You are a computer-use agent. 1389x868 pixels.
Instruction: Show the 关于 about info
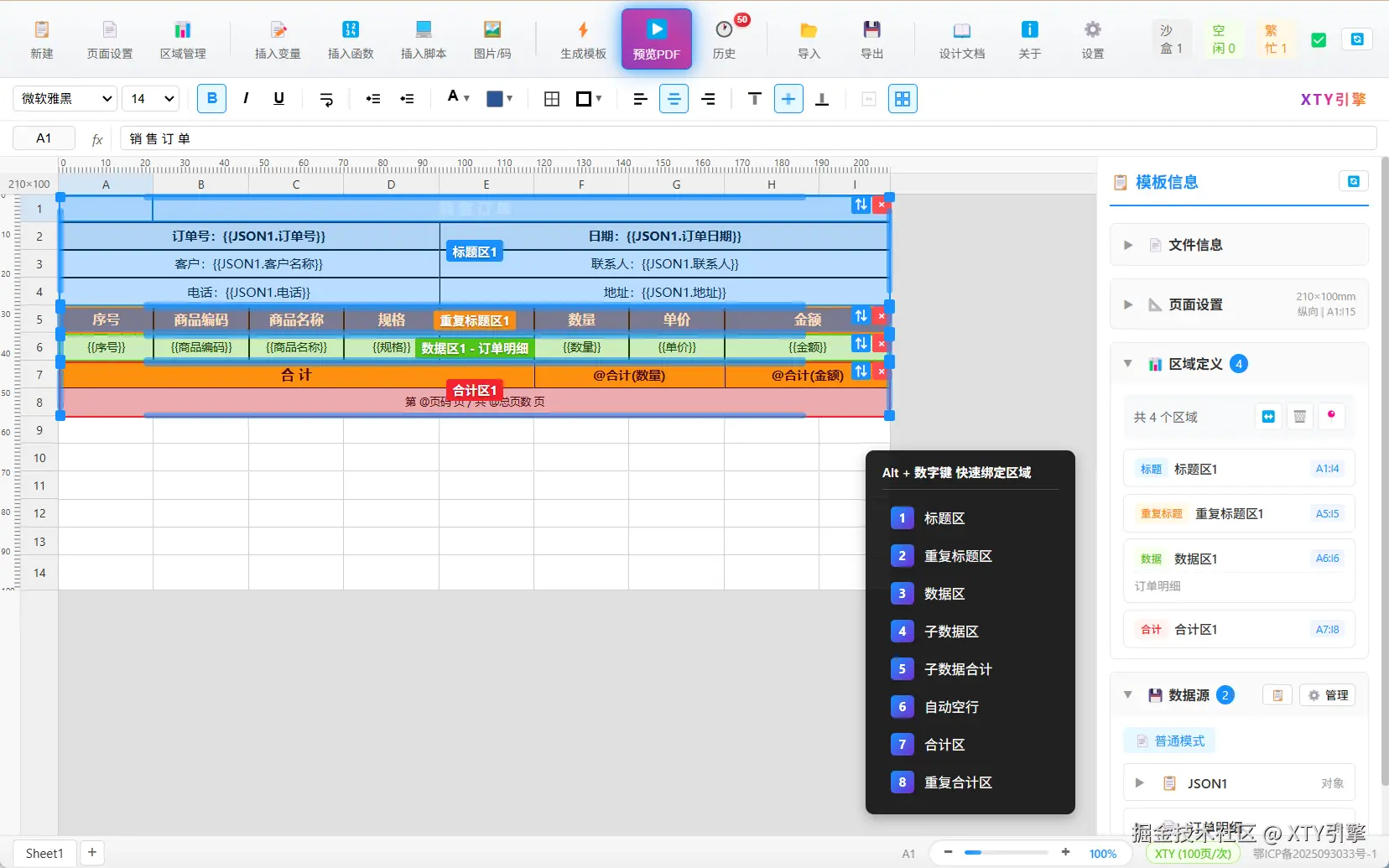tap(1029, 39)
